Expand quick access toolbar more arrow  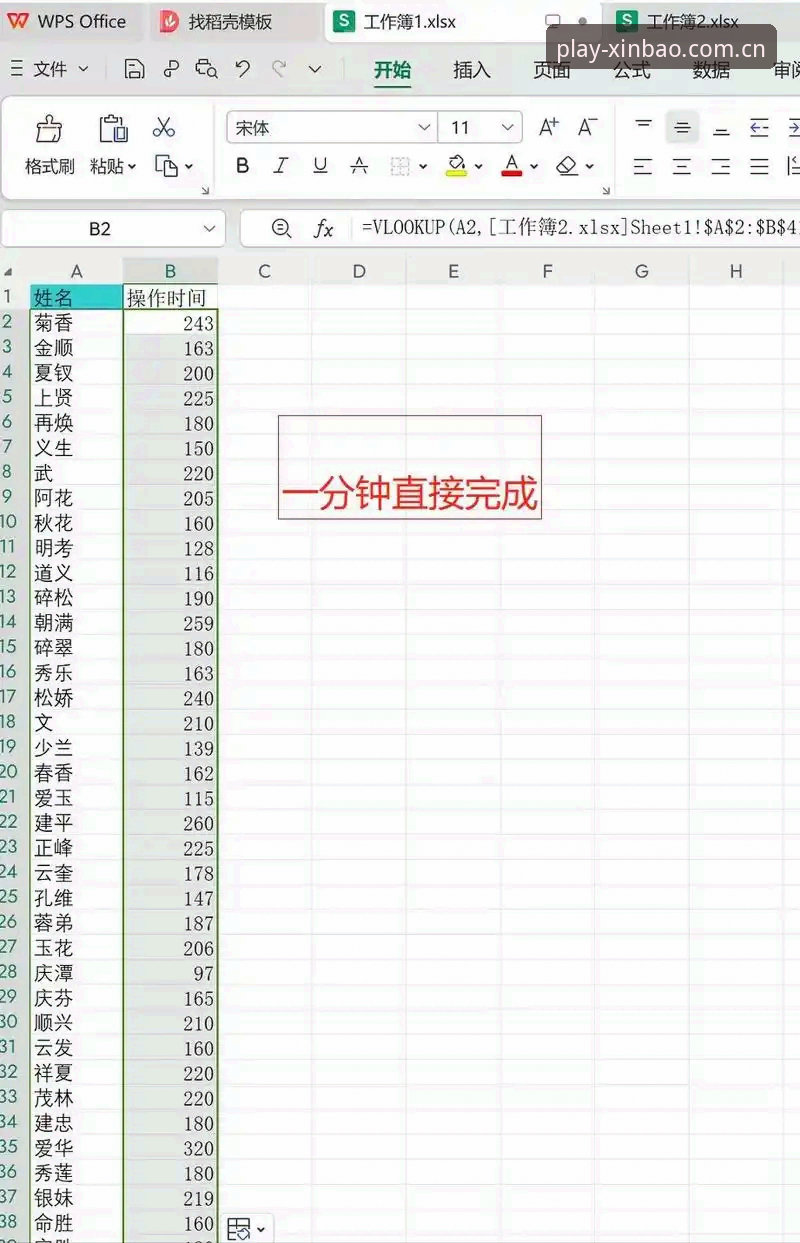coord(315,69)
